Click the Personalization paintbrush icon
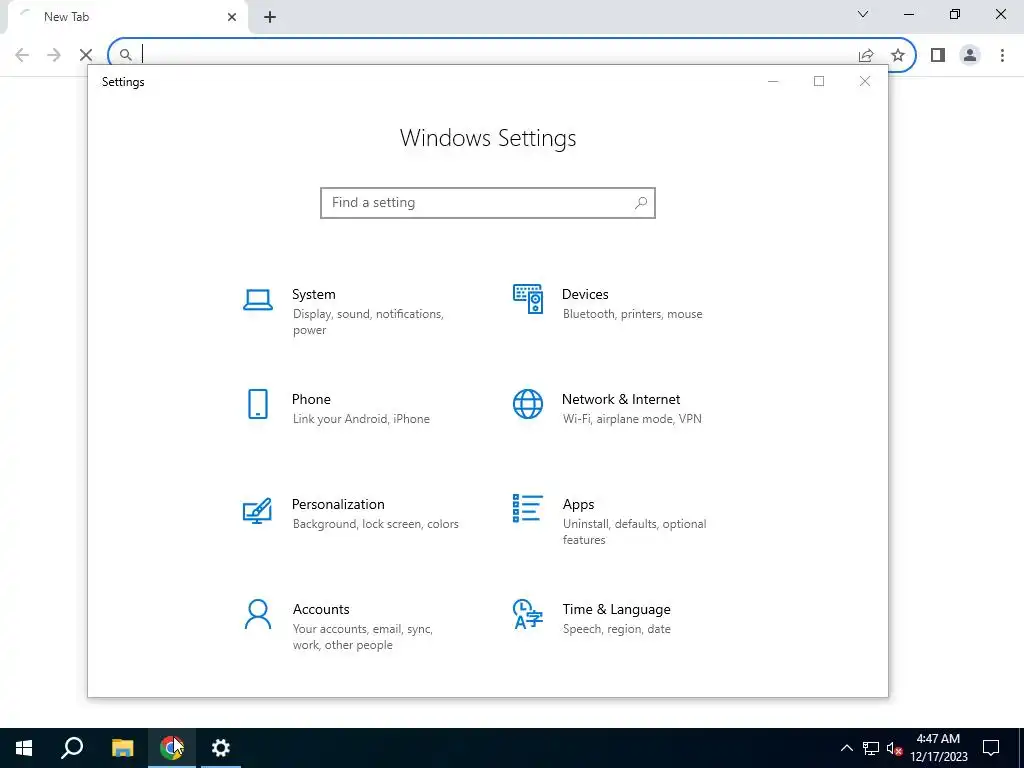 (257, 511)
